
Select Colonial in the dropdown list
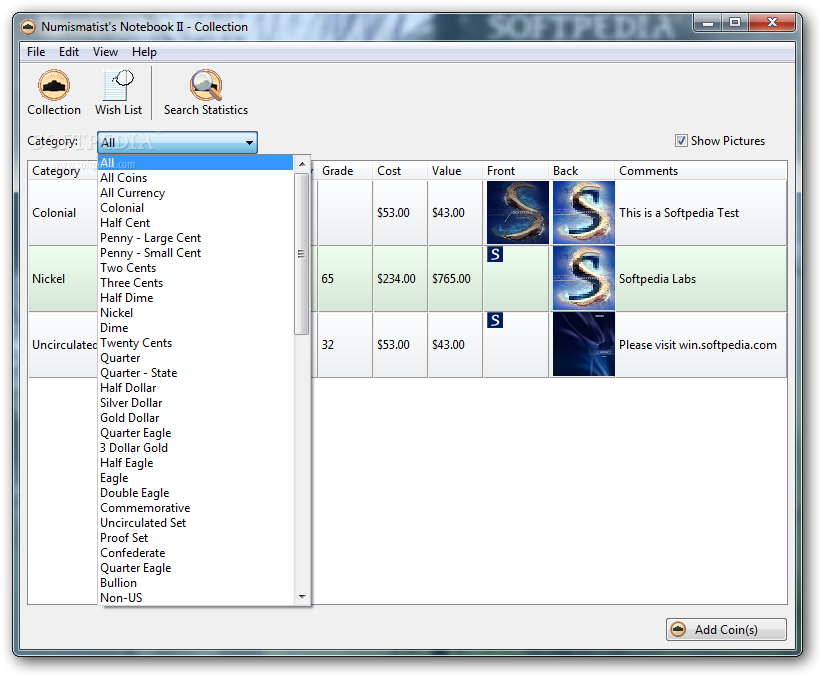click(195, 208)
